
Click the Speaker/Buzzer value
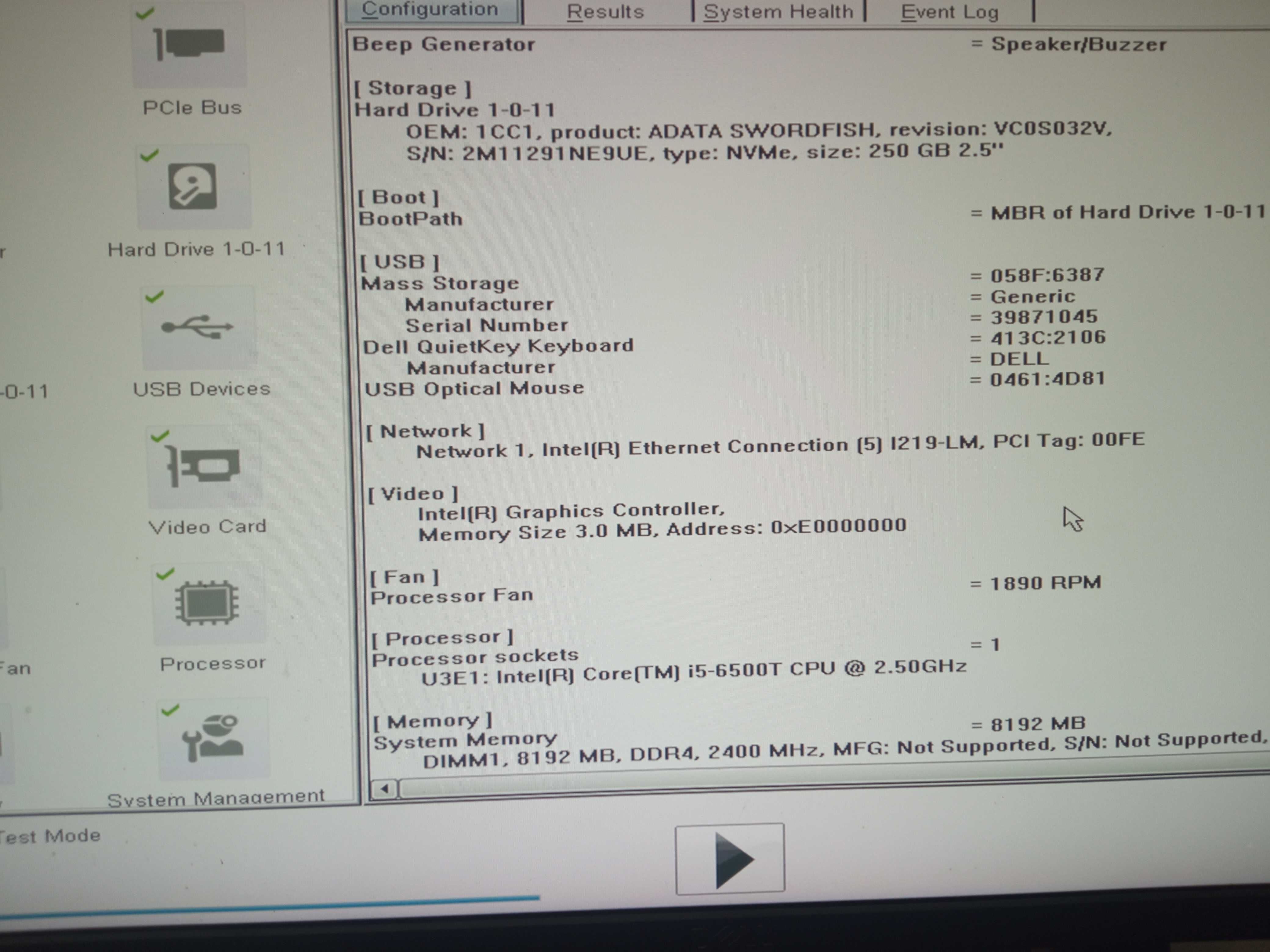click(x=1079, y=44)
